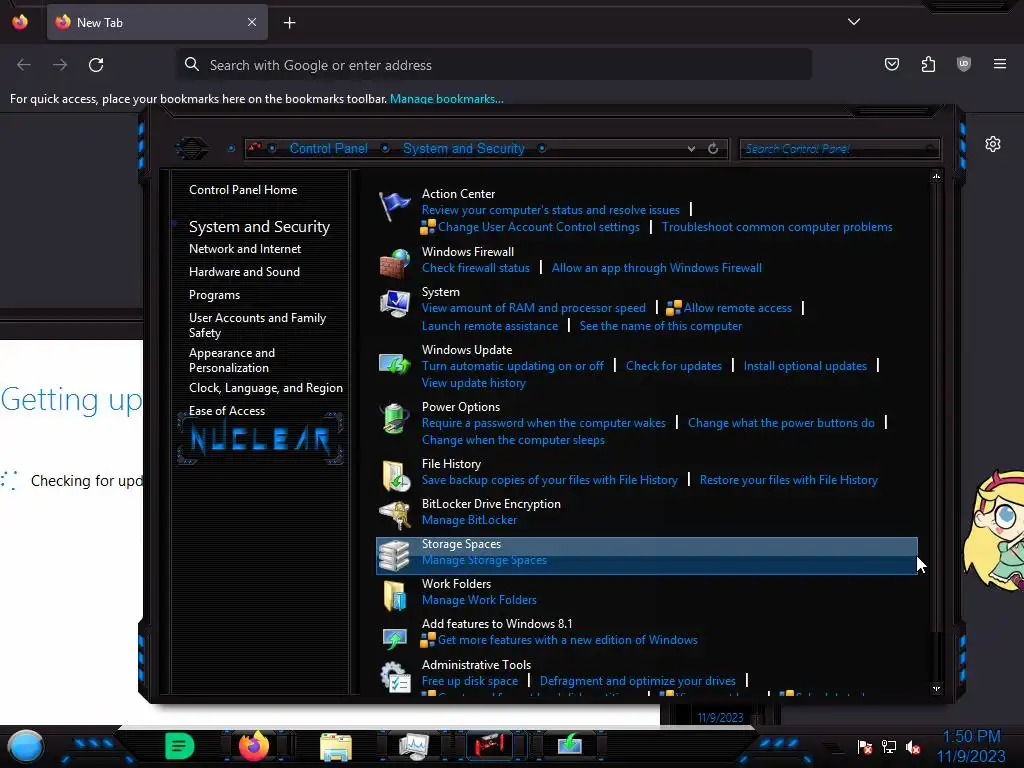The width and height of the screenshot is (1024, 768).
Task: Open Ease of Access category
Action: (227, 411)
